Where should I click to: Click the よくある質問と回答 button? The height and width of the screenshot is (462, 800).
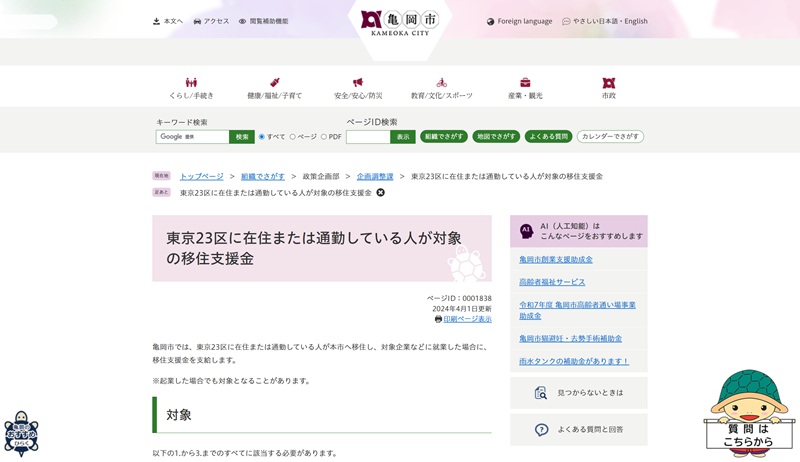(x=579, y=430)
